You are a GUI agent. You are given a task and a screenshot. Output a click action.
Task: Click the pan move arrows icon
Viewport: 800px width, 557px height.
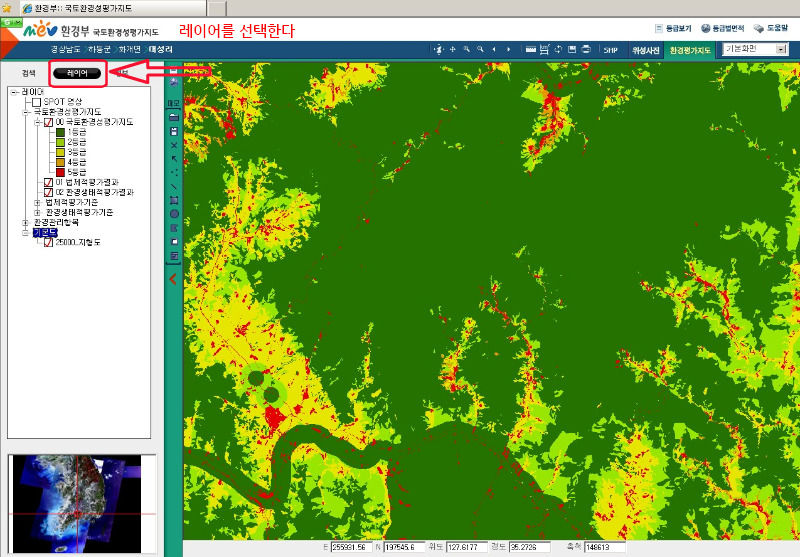tap(452, 49)
